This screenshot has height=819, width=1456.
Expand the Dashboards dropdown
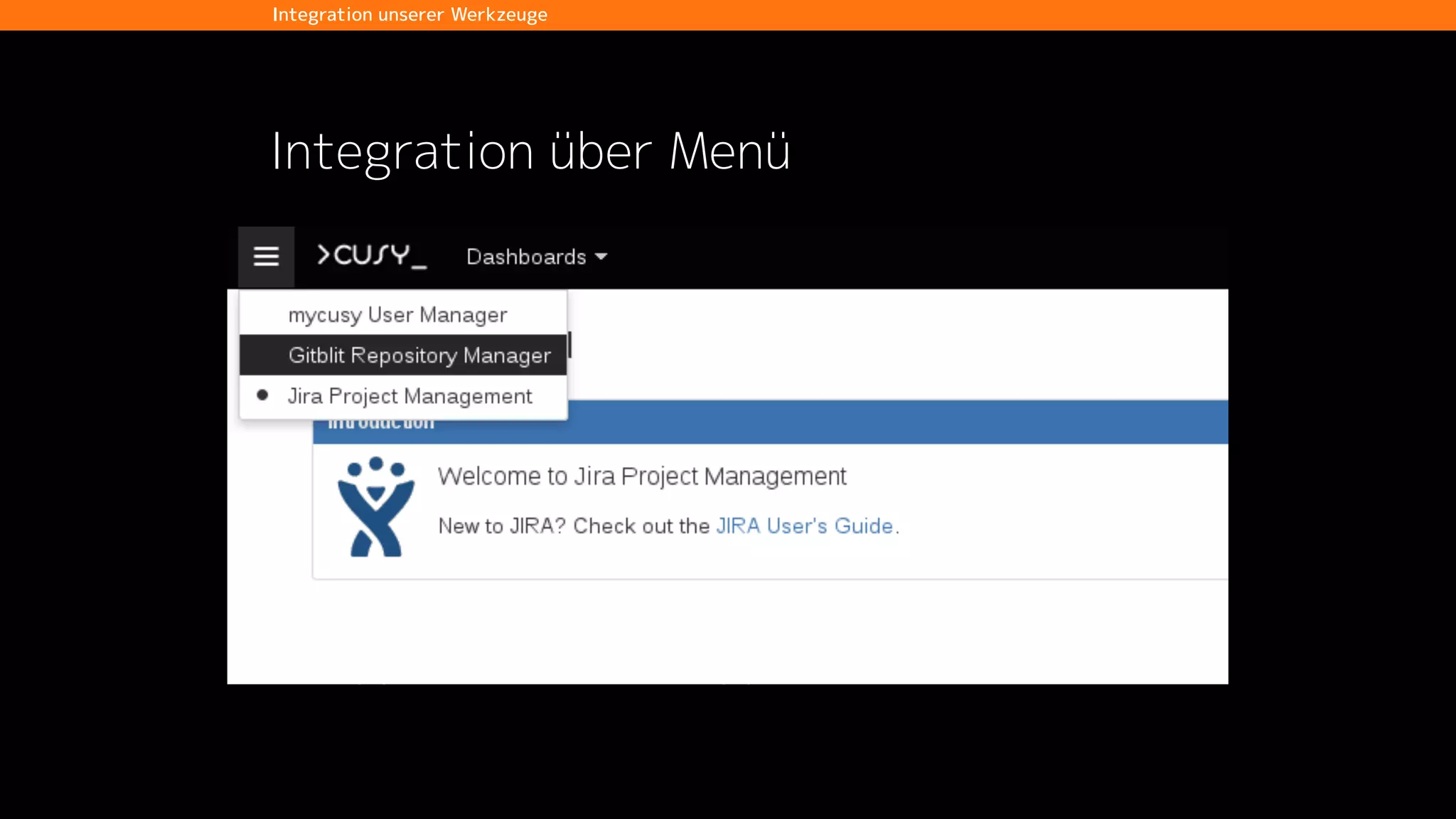[x=537, y=257]
